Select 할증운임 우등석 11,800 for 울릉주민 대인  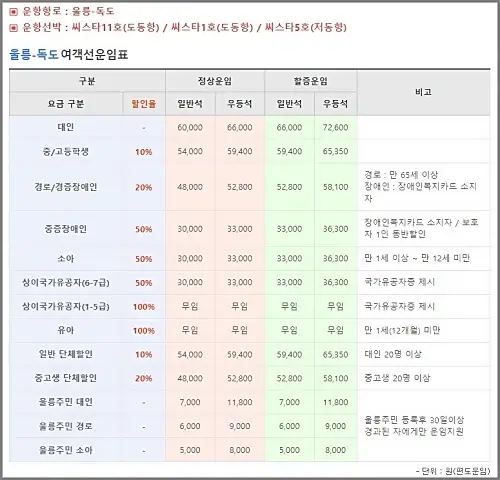[336, 402]
